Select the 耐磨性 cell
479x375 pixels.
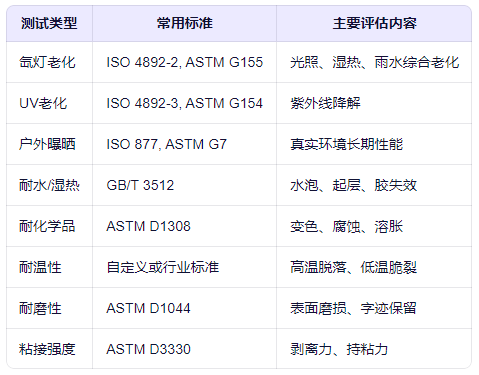tap(49, 308)
